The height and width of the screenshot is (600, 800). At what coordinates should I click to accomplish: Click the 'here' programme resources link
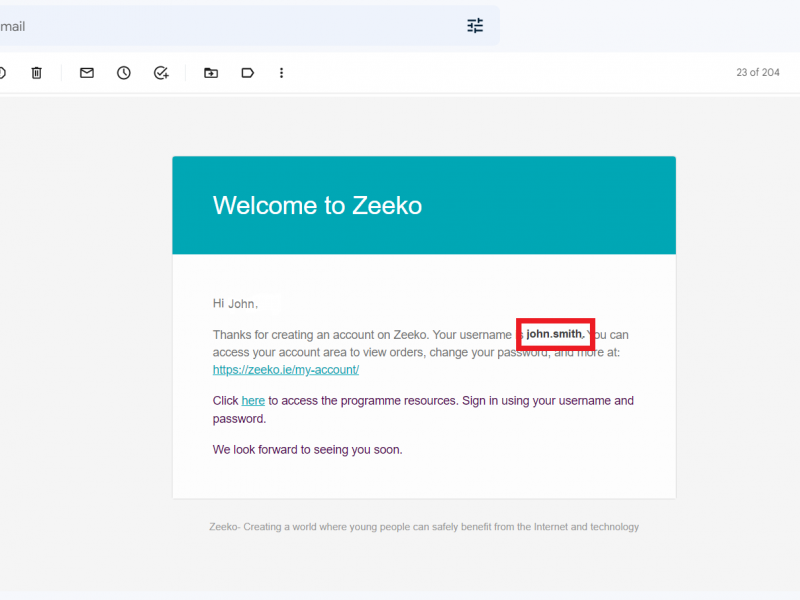253,401
